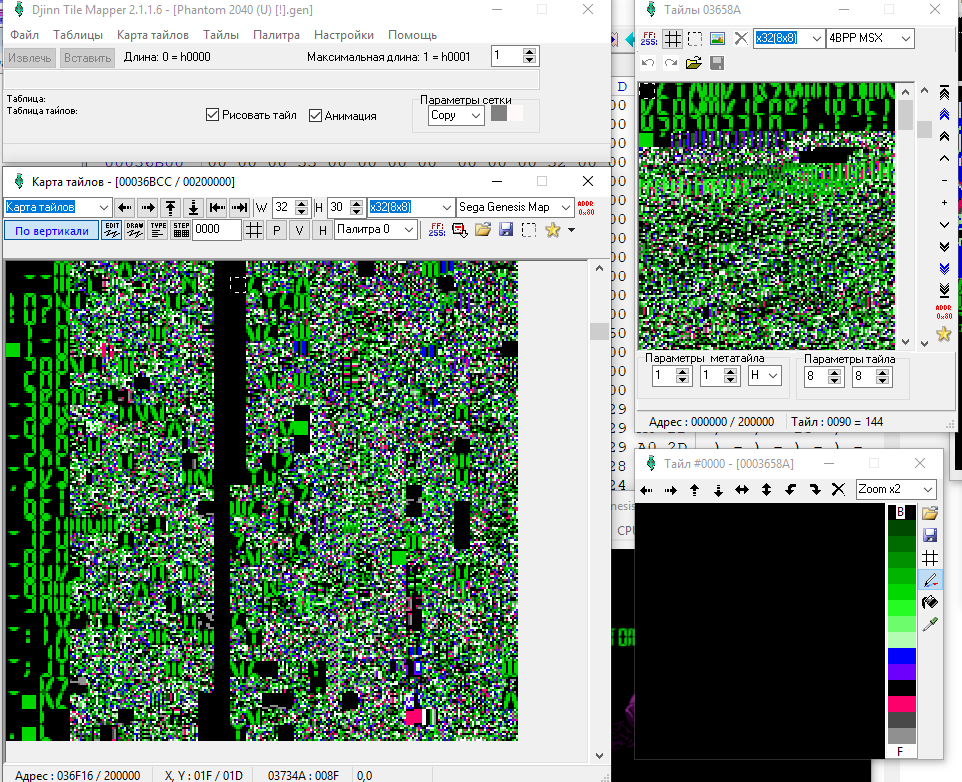Click FF:255 icon in tiles window
The width and height of the screenshot is (962, 782).
point(649,39)
